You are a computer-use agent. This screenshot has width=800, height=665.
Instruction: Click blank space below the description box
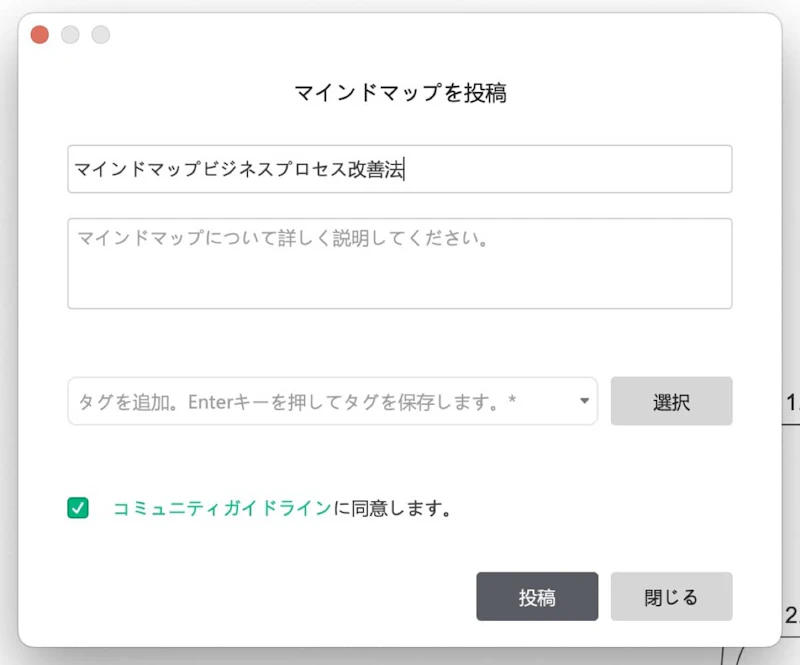point(400,342)
